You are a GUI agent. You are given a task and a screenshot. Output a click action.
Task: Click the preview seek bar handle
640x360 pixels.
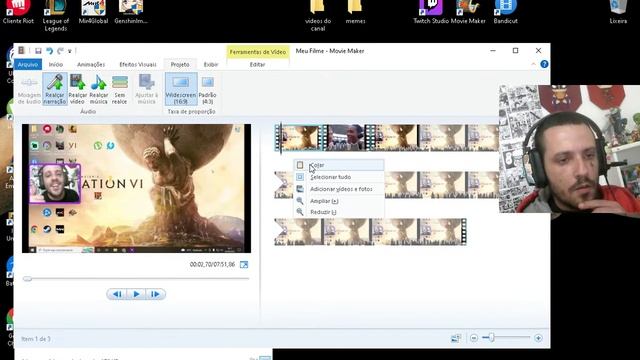[27, 279]
